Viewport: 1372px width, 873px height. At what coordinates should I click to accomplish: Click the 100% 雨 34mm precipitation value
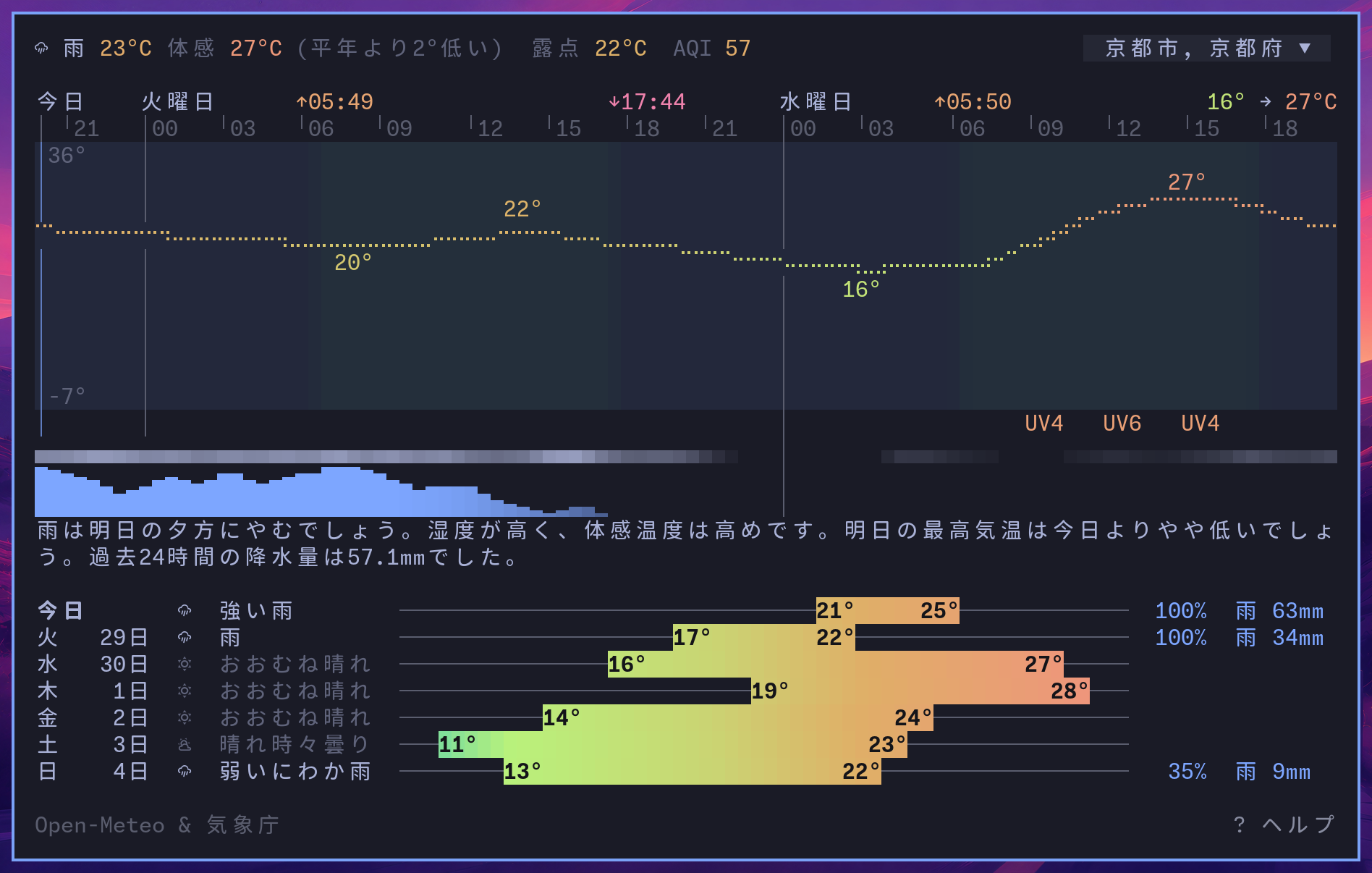pyautogui.click(x=1240, y=638)
